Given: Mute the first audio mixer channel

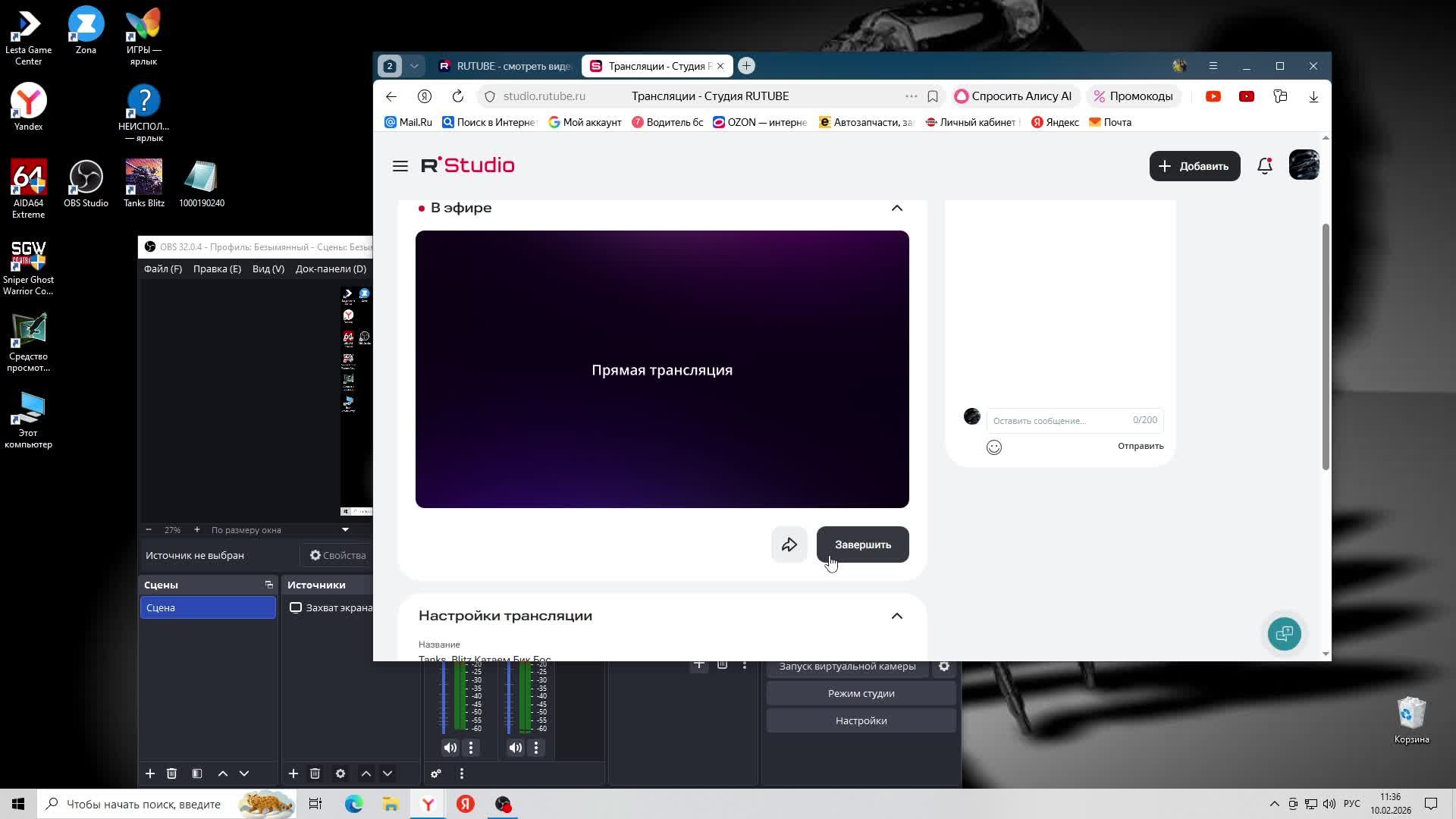Looking at the screenshot, I should coord(450,748).
